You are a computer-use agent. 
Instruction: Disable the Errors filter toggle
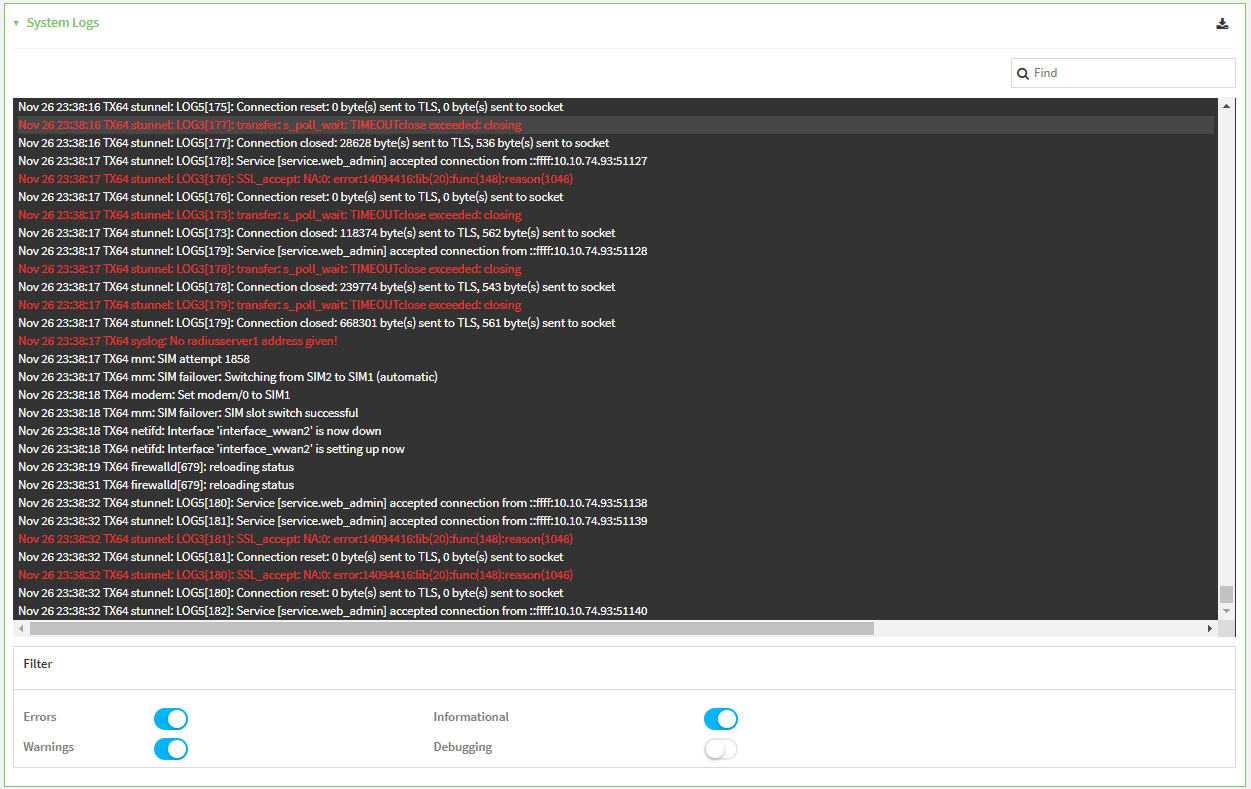(171, 719)
